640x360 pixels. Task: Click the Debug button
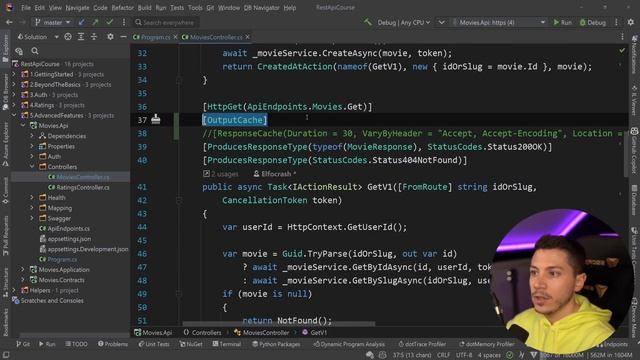tap(593, 22)
